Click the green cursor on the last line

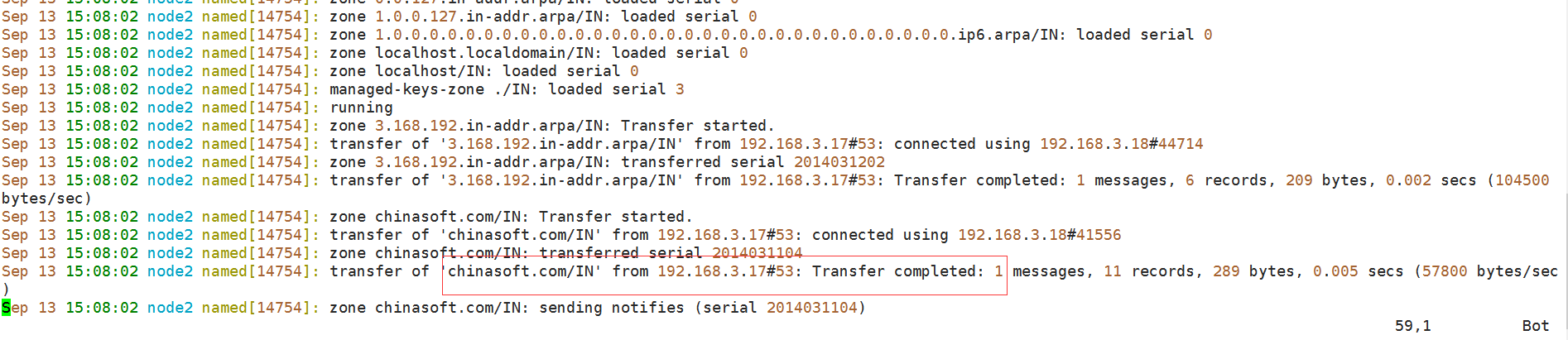pos(6,308)
